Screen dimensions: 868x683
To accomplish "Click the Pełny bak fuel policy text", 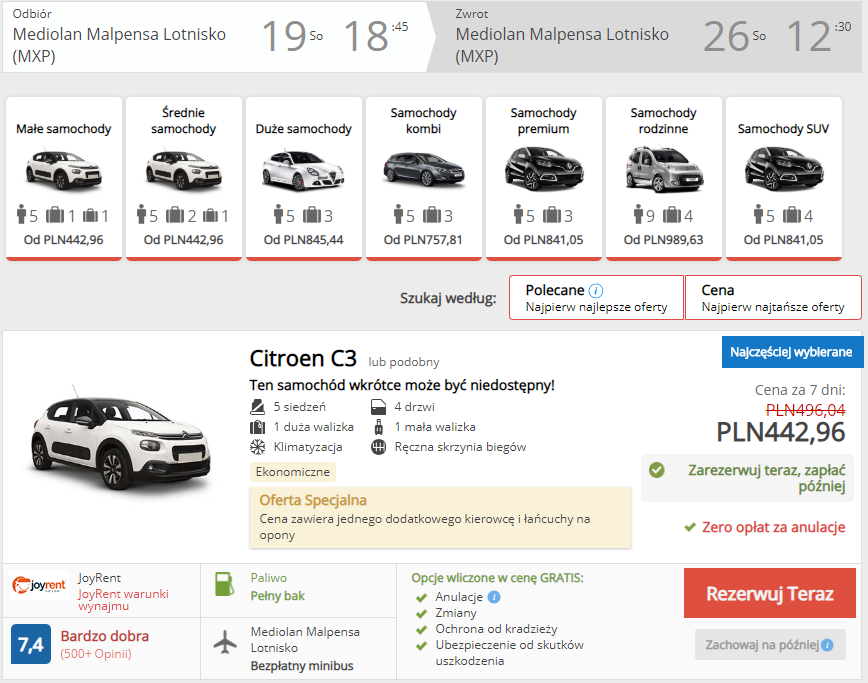I will coord(277,596).
